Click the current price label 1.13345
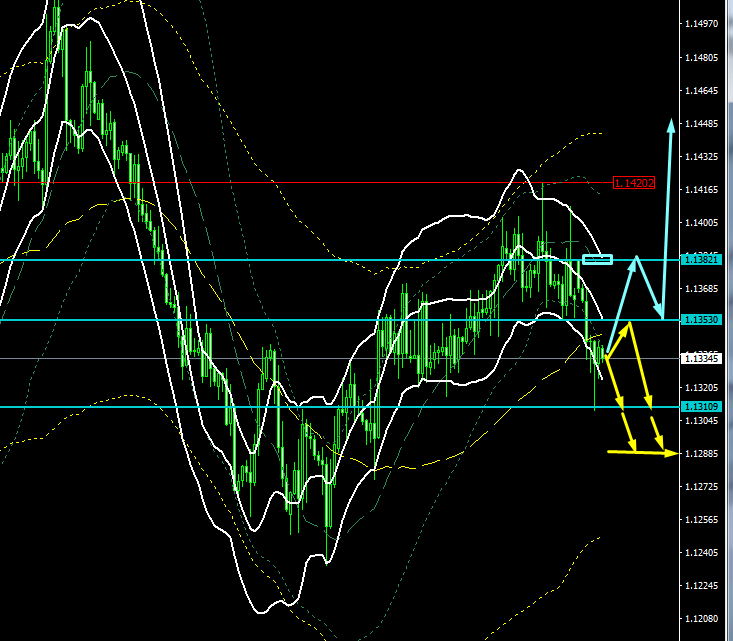733x641 pixels. coord(701,359)
